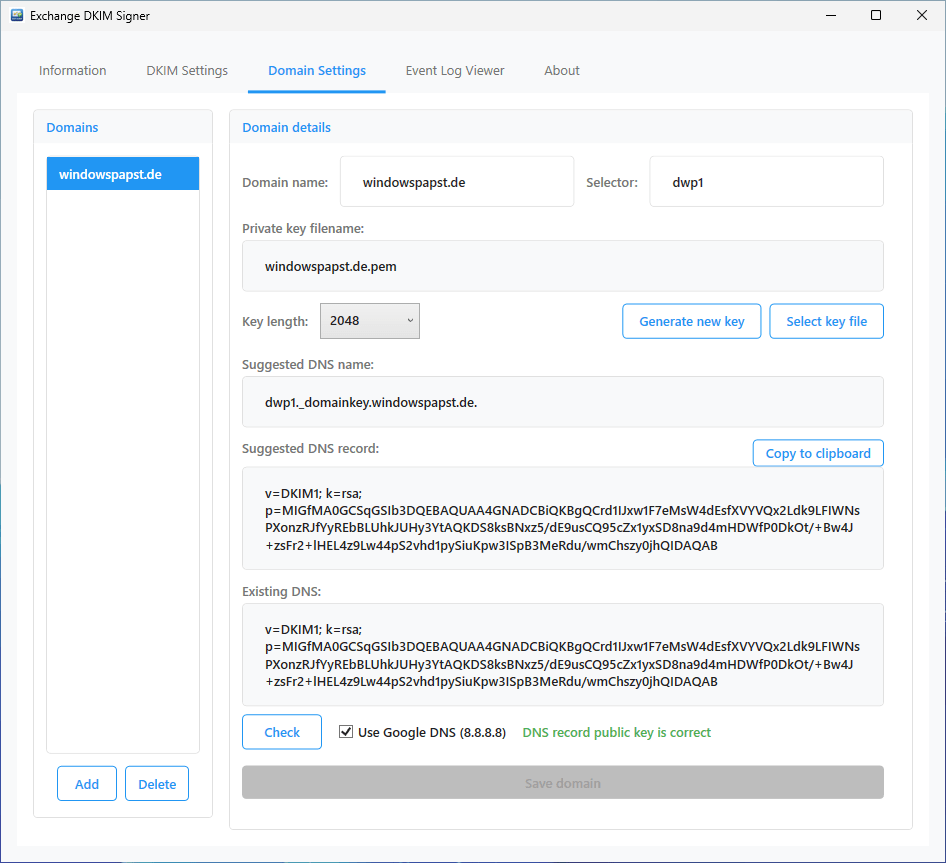Screen dimensions: 946x863
Task: Click the Add button to create a domain
Action: 86,783
